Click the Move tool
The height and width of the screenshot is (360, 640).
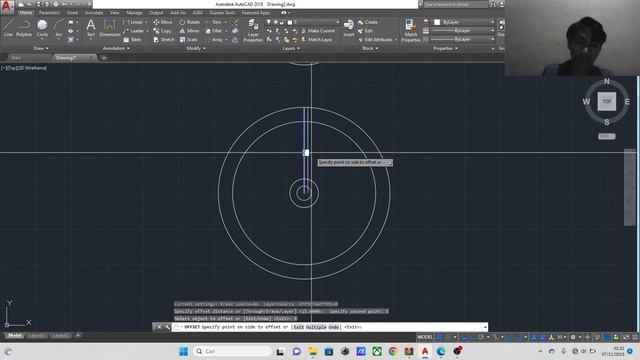[x=162, y=22]
